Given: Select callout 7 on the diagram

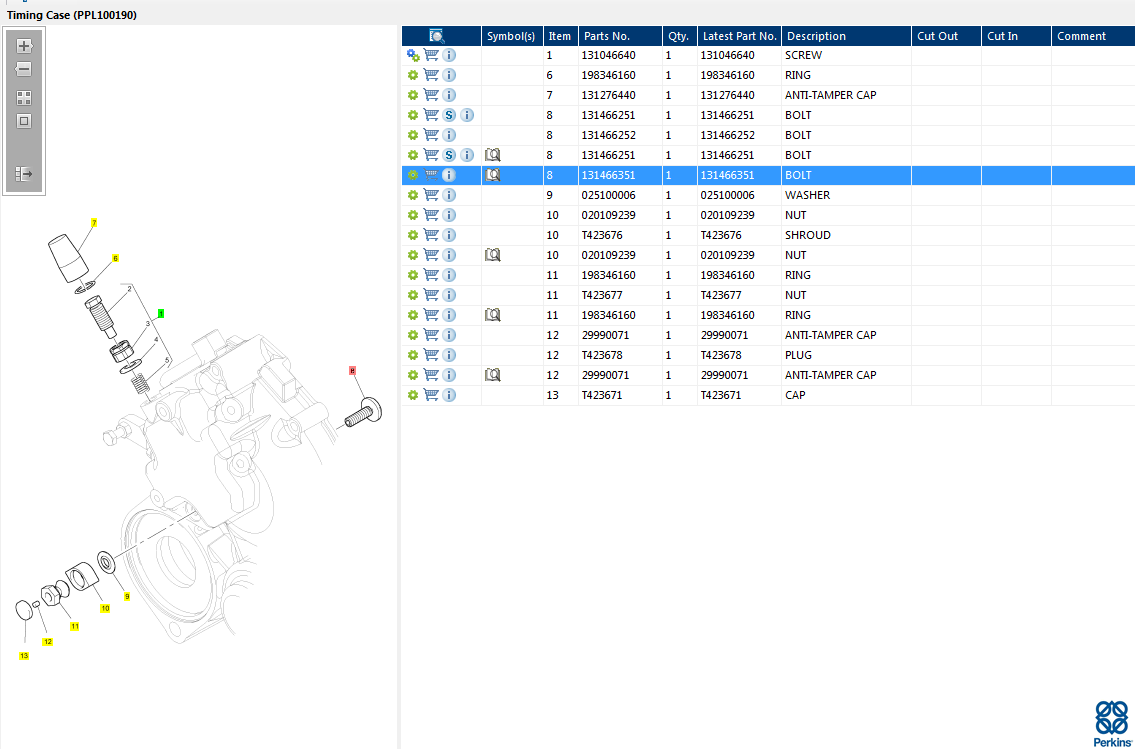Looking at the screenshot, I should coord(93,223).
